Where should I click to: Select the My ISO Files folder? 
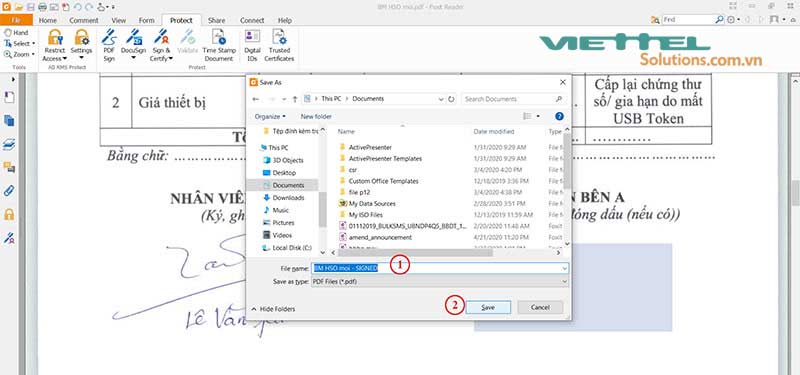tap(365, 215)
